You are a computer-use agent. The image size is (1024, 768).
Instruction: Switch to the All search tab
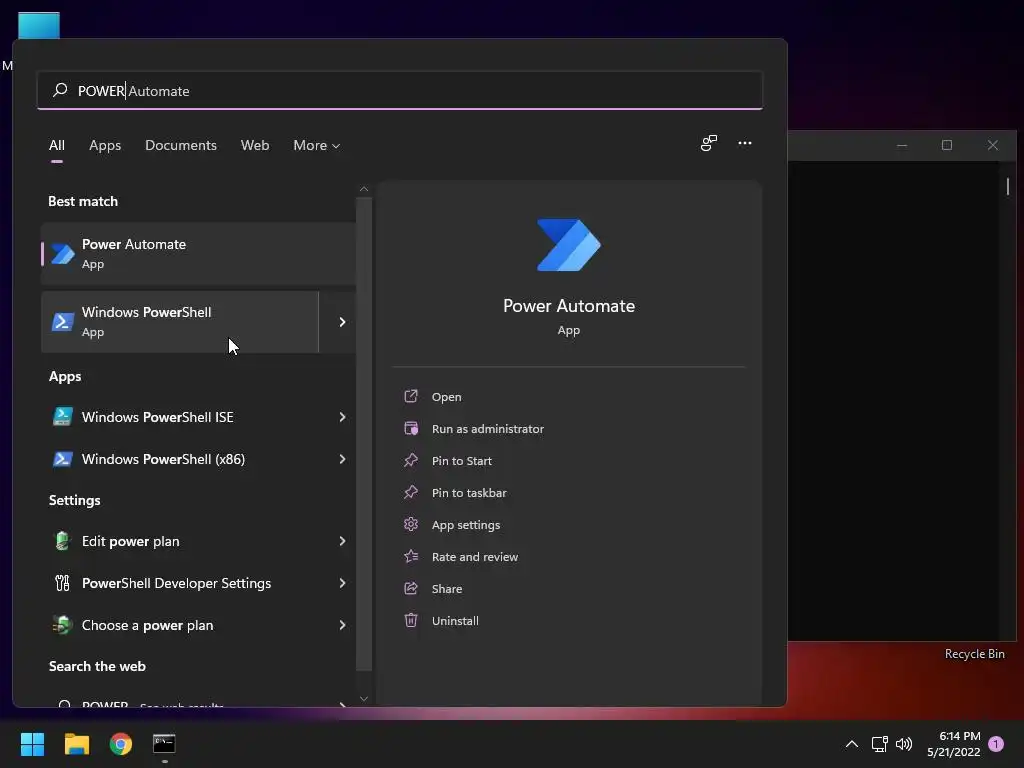[x=57, y=145]
